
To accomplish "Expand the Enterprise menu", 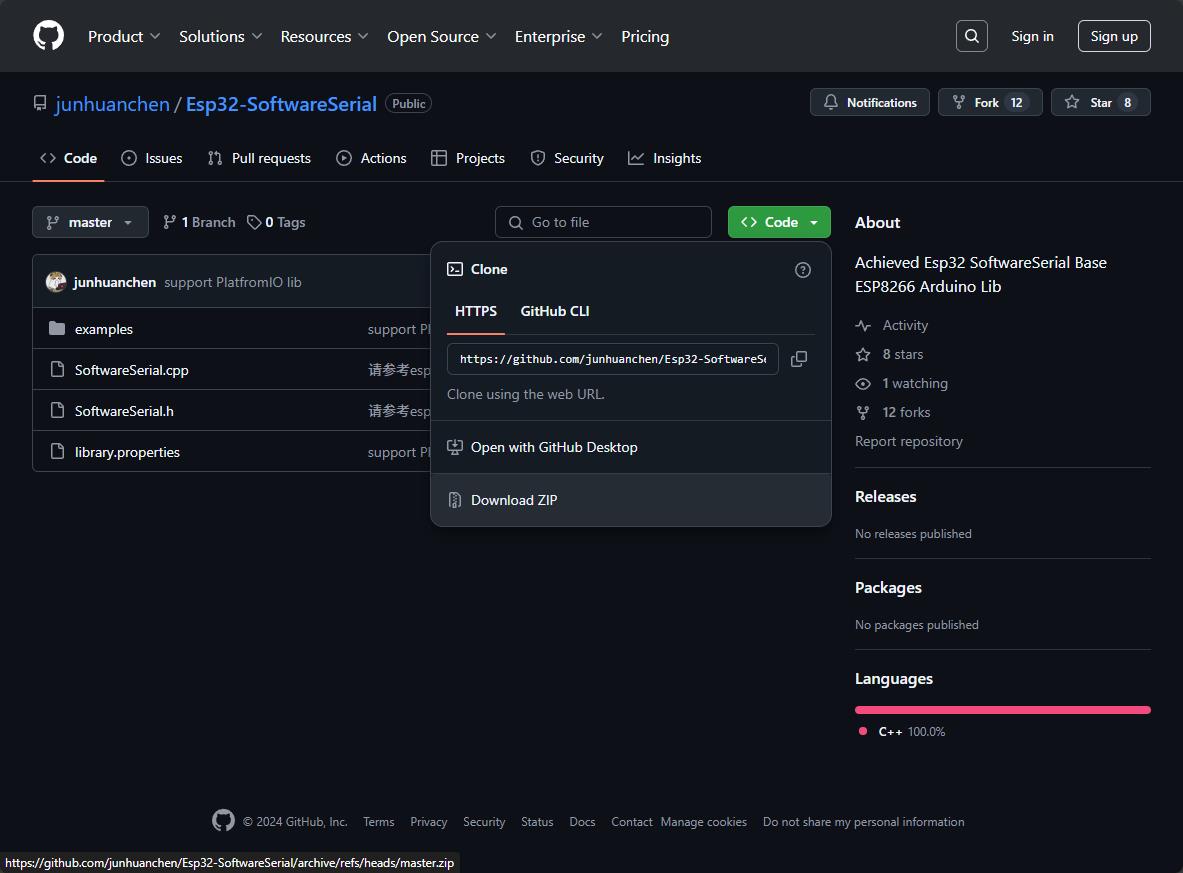I will 558,36.
